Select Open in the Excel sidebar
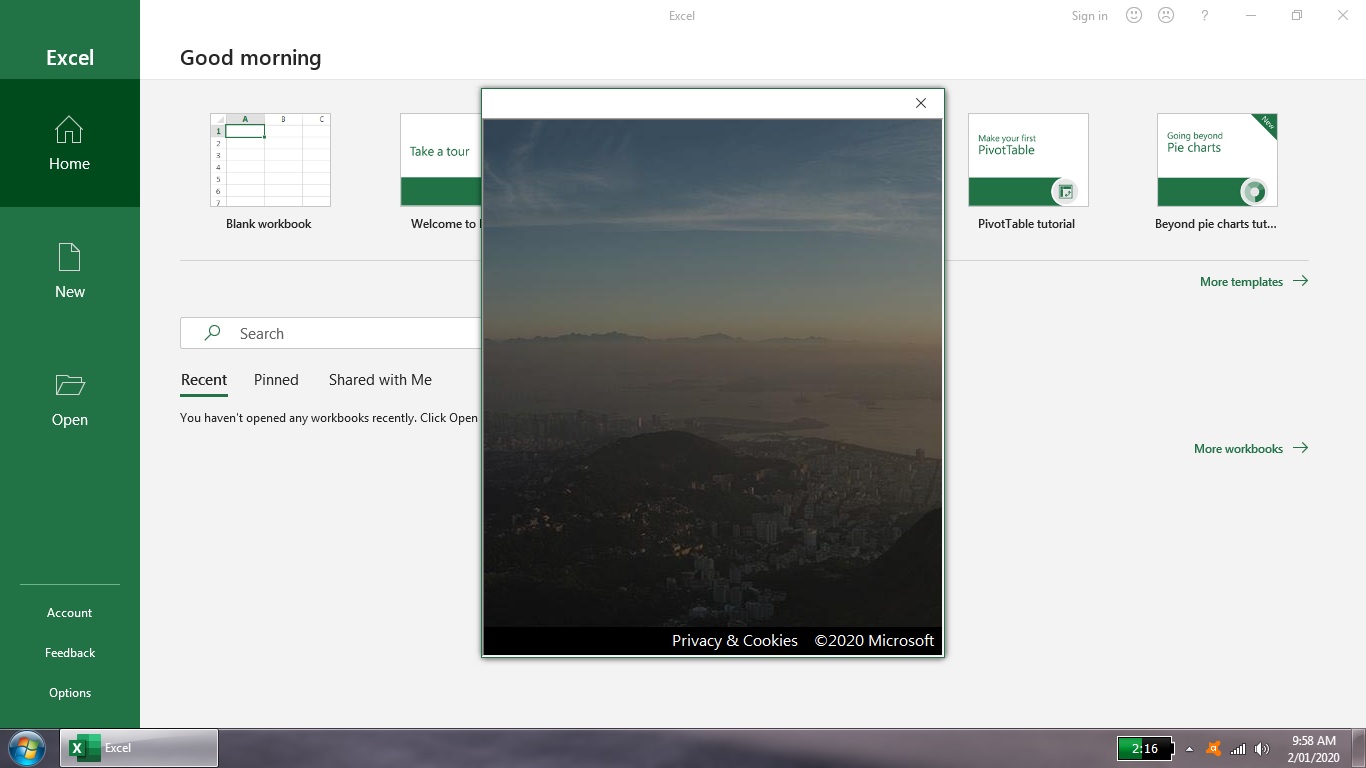The image size is (1366, 768). click(70, 399)
